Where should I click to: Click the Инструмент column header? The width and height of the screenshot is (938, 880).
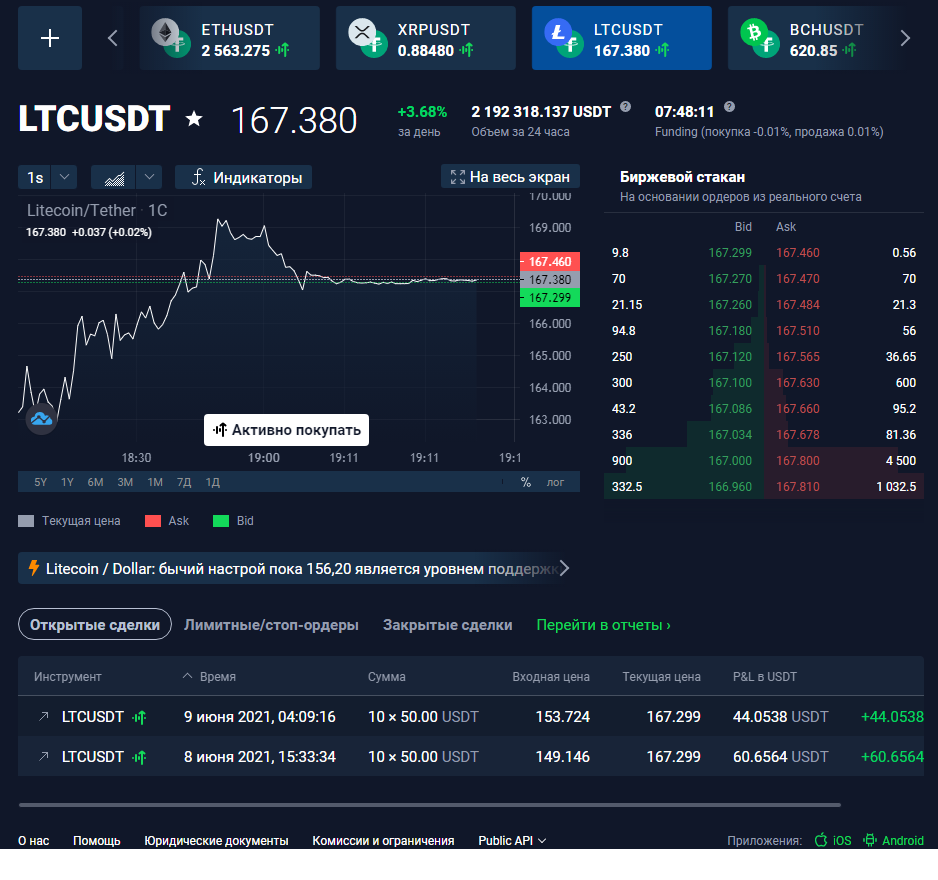(x=68, y=677)
